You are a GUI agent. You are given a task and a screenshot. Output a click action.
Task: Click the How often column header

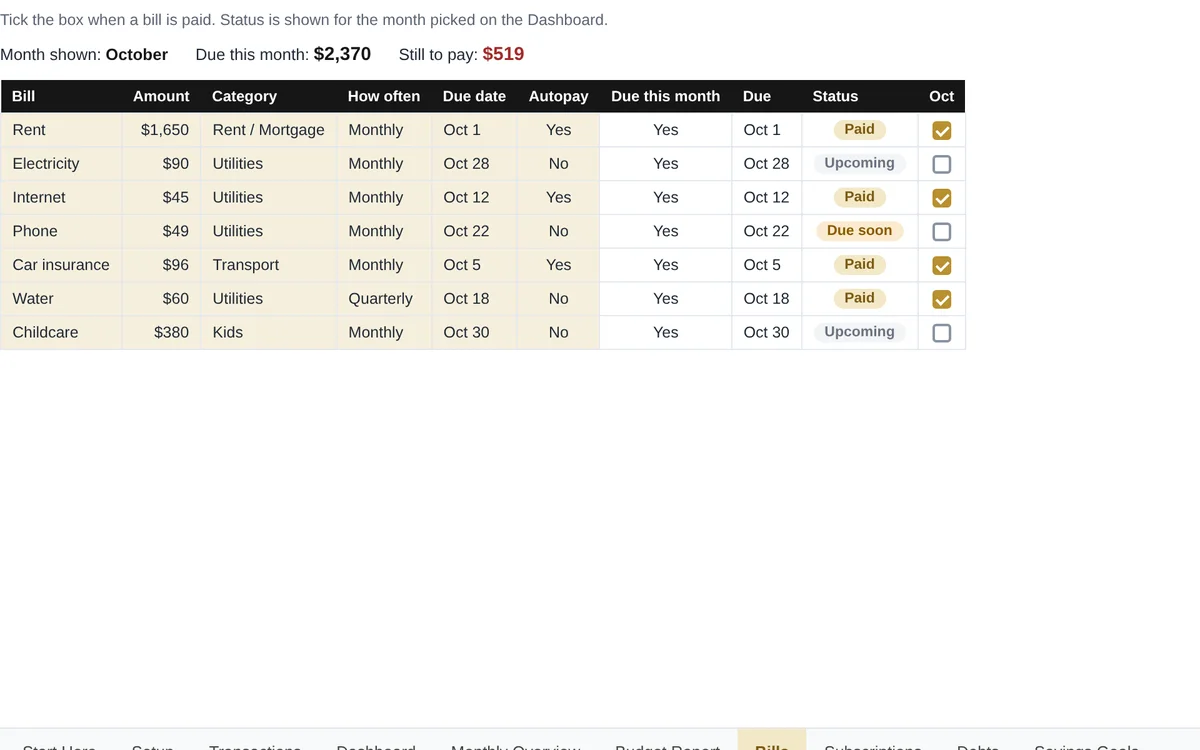384,96
